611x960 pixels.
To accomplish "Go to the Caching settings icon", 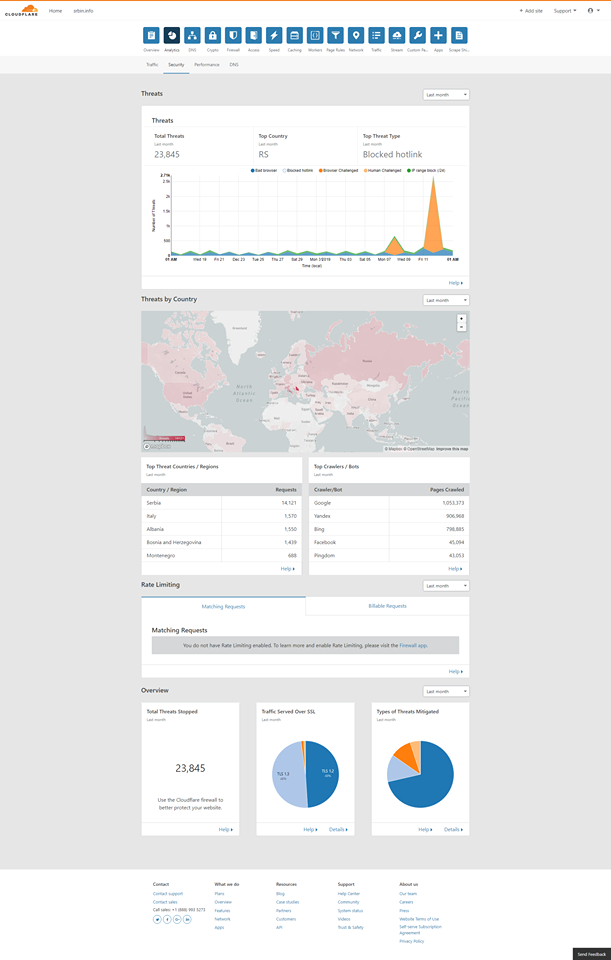I will click(294, 36).
